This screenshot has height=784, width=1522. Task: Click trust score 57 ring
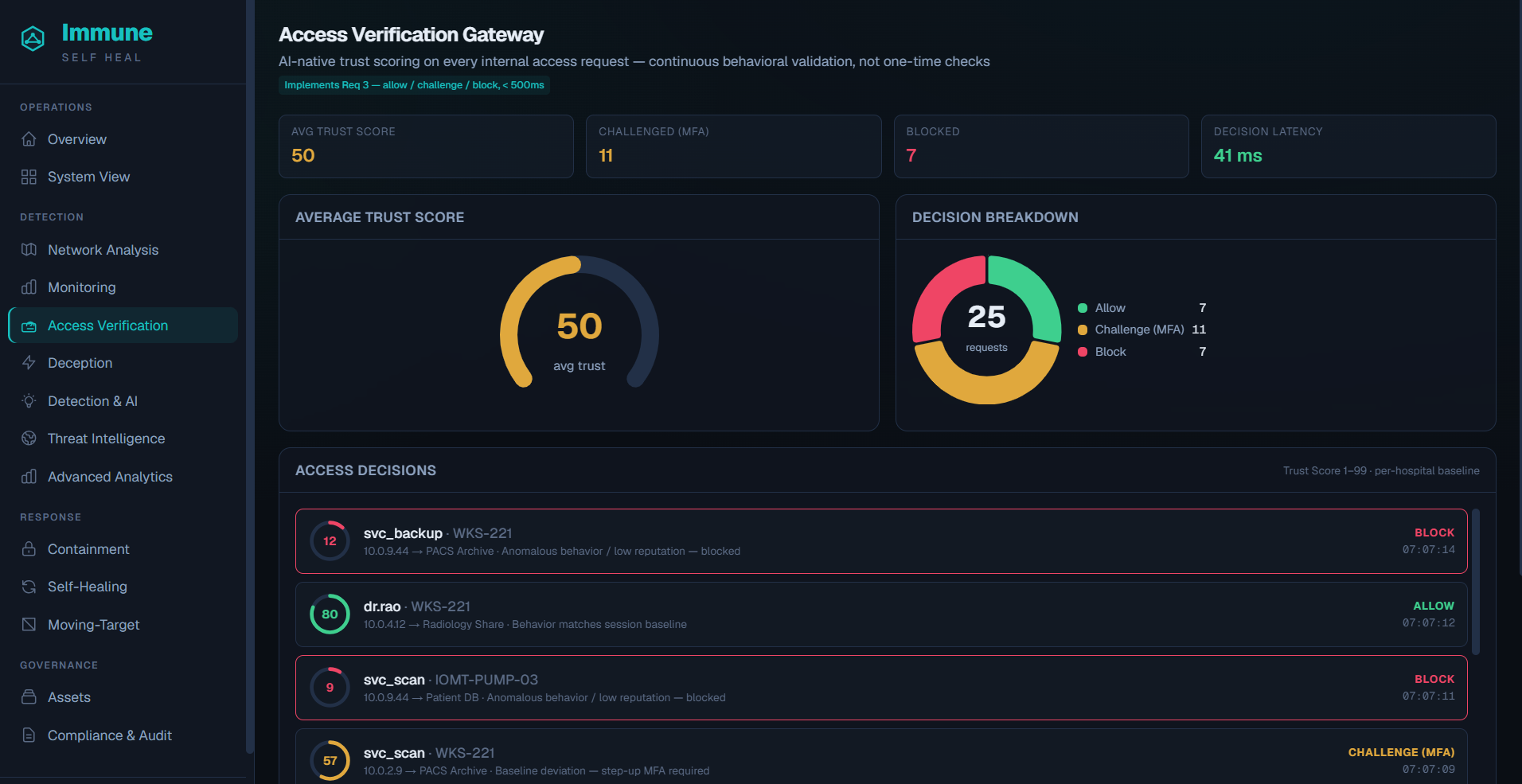point(330,761)
